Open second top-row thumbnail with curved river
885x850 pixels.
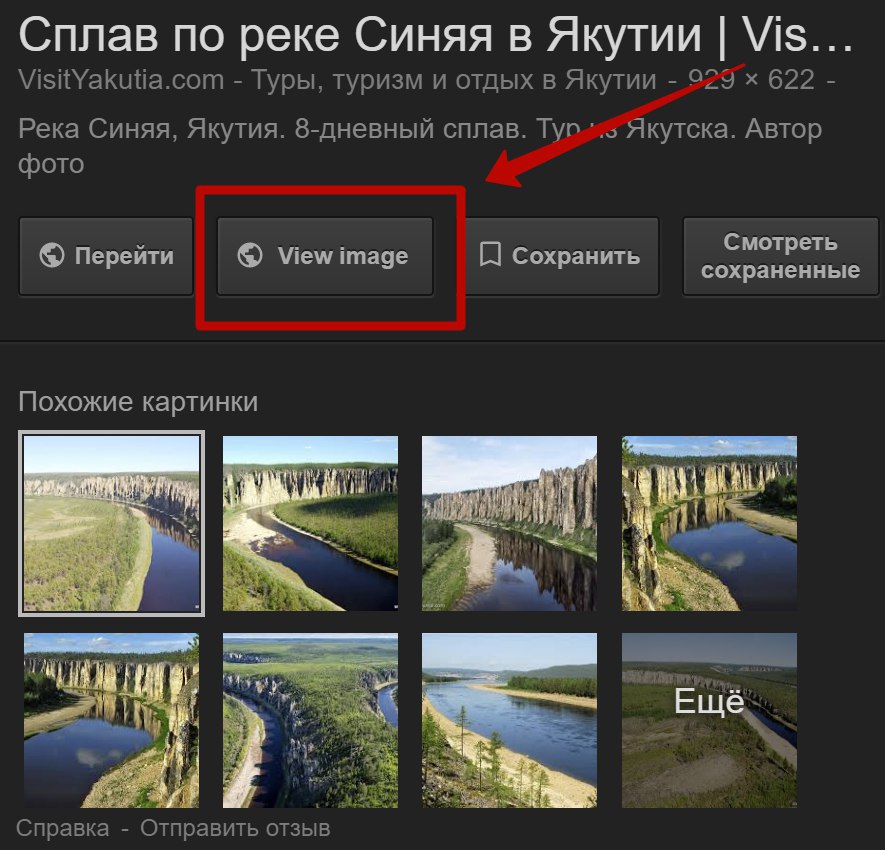pos(310,523)
